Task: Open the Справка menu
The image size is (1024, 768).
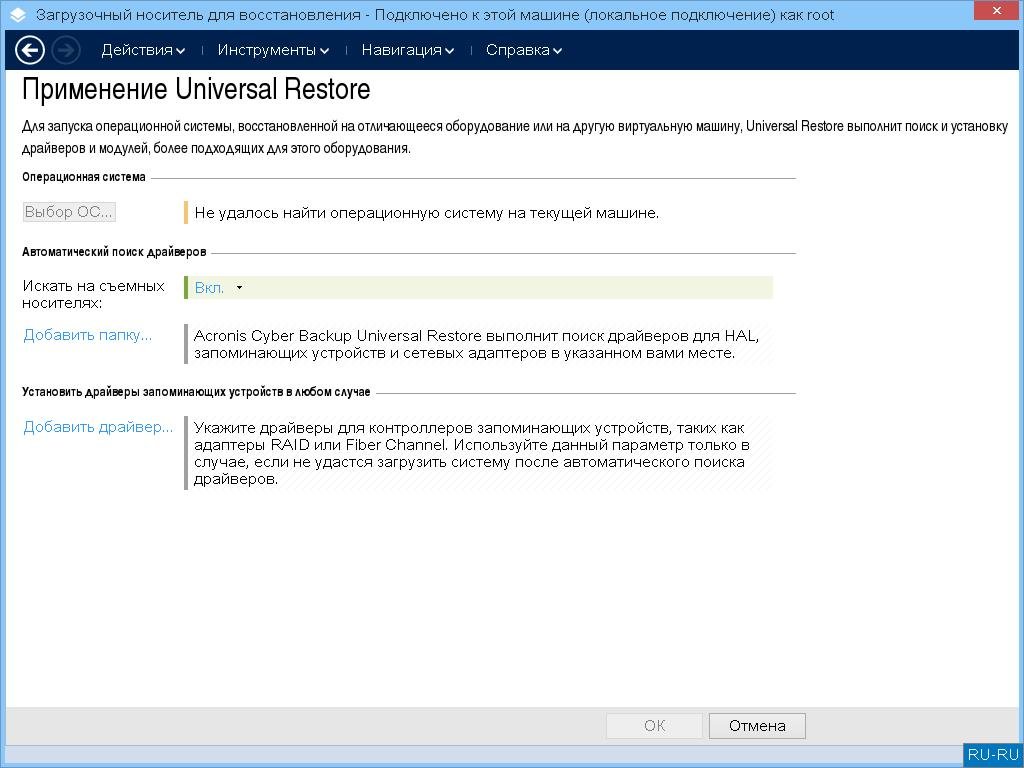Action: tap(524, 50)
